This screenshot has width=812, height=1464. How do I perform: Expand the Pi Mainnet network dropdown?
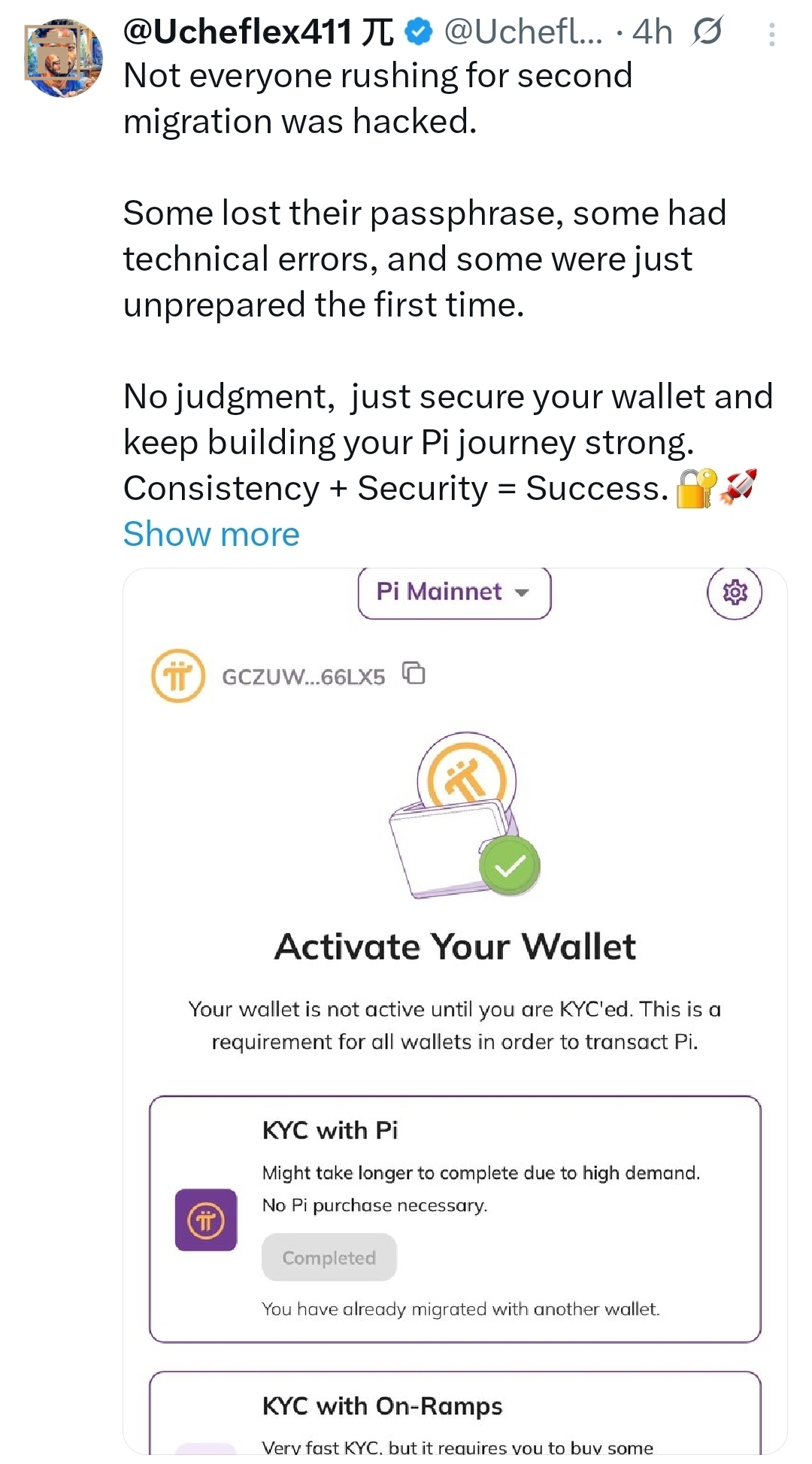pos(454,593)
